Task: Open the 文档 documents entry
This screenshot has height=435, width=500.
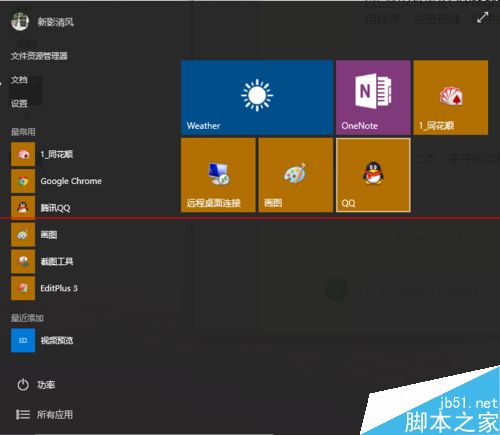Action: pyautogui.click(x=19, y=80)
